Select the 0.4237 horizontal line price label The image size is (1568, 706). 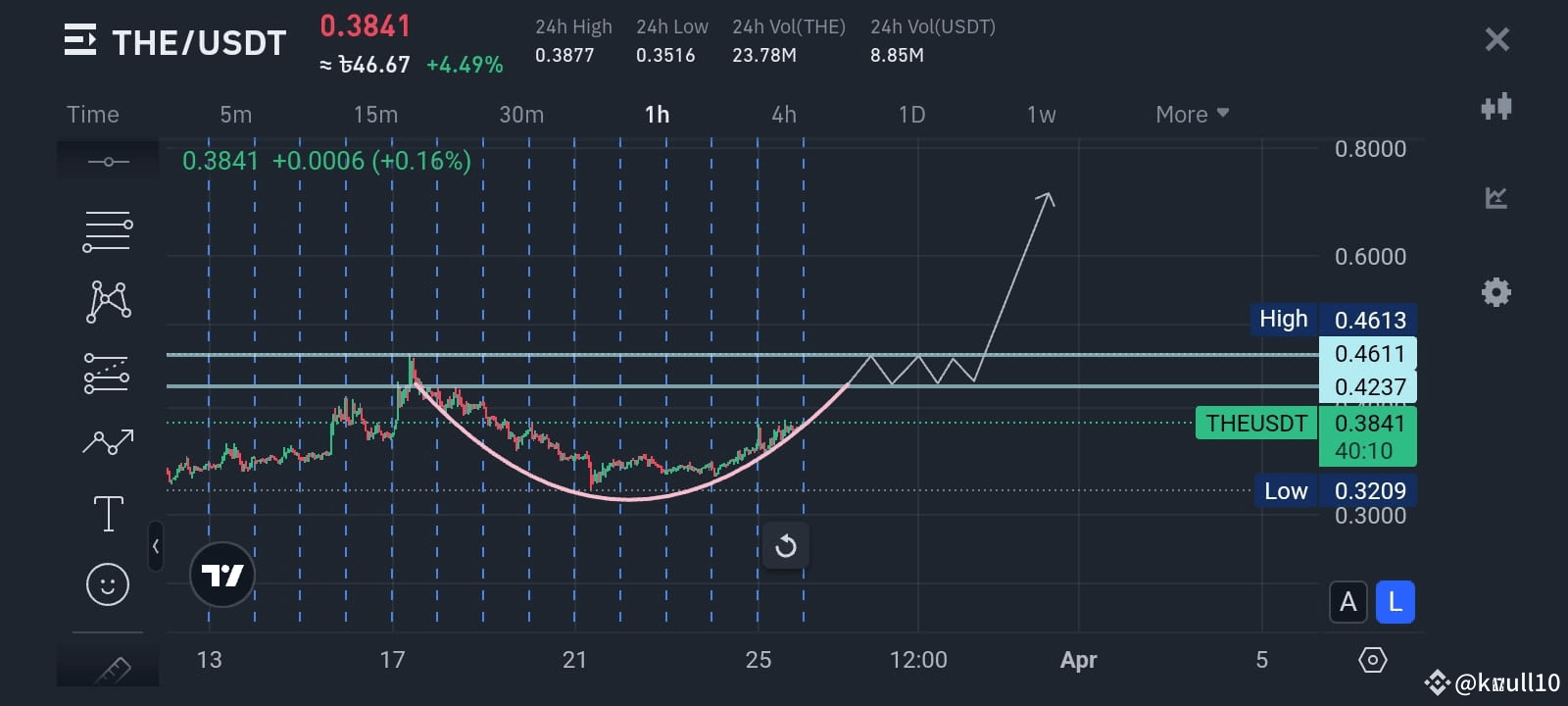tap(1368, 386)
